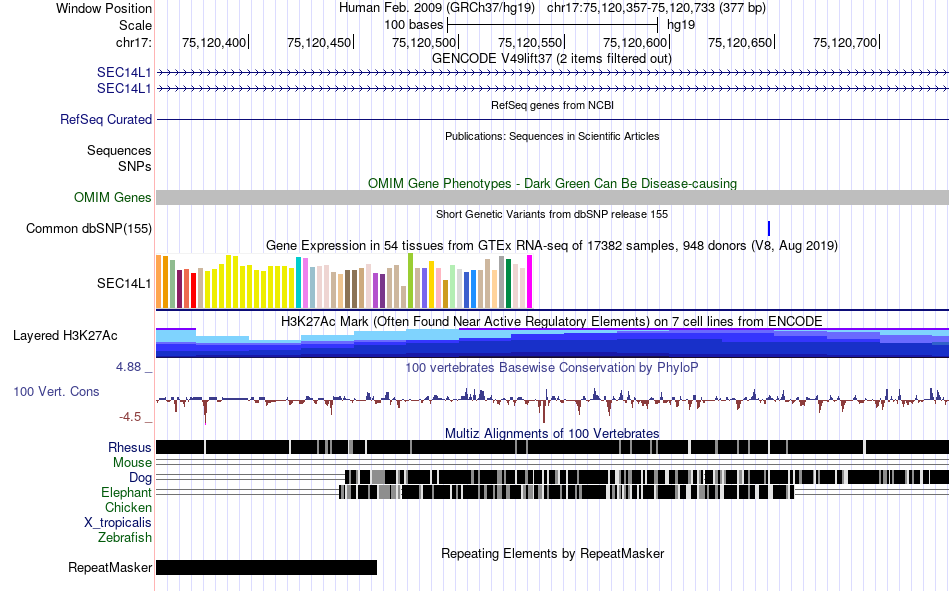Click the Elephant alignment block row
Image resolution: width=950 pixels, height=591 pixels.
pos(566,492)
